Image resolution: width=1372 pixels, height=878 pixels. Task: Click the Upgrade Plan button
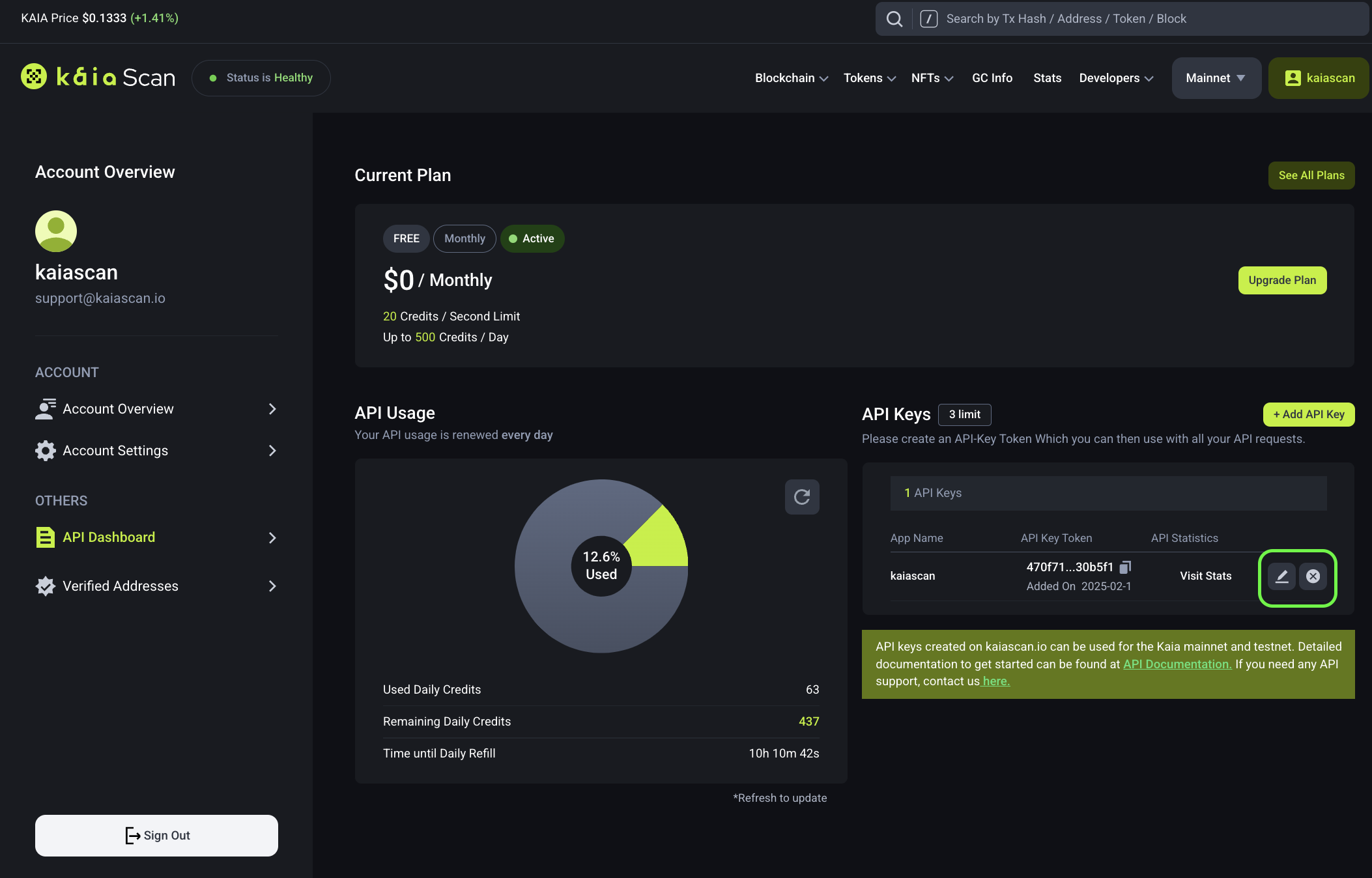(x=1282, y=280)
